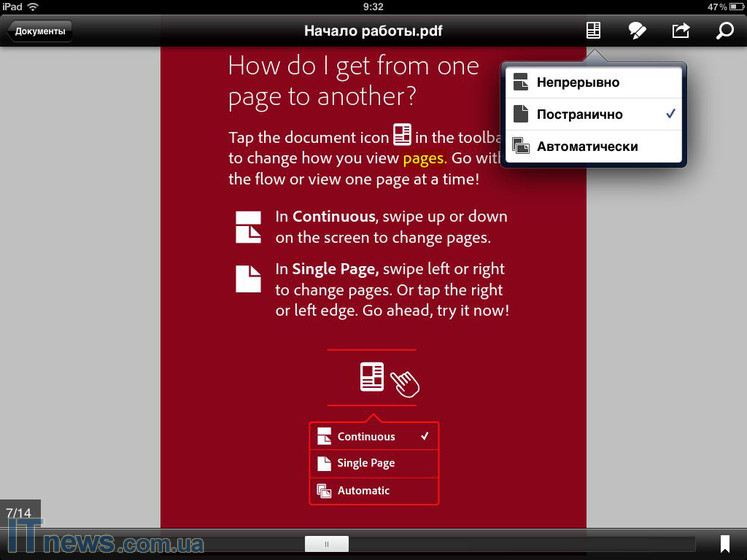Tap the bookmark icon at bottom right
The height and width of the screenshot is (560, 747).
[x=725, y=544]
